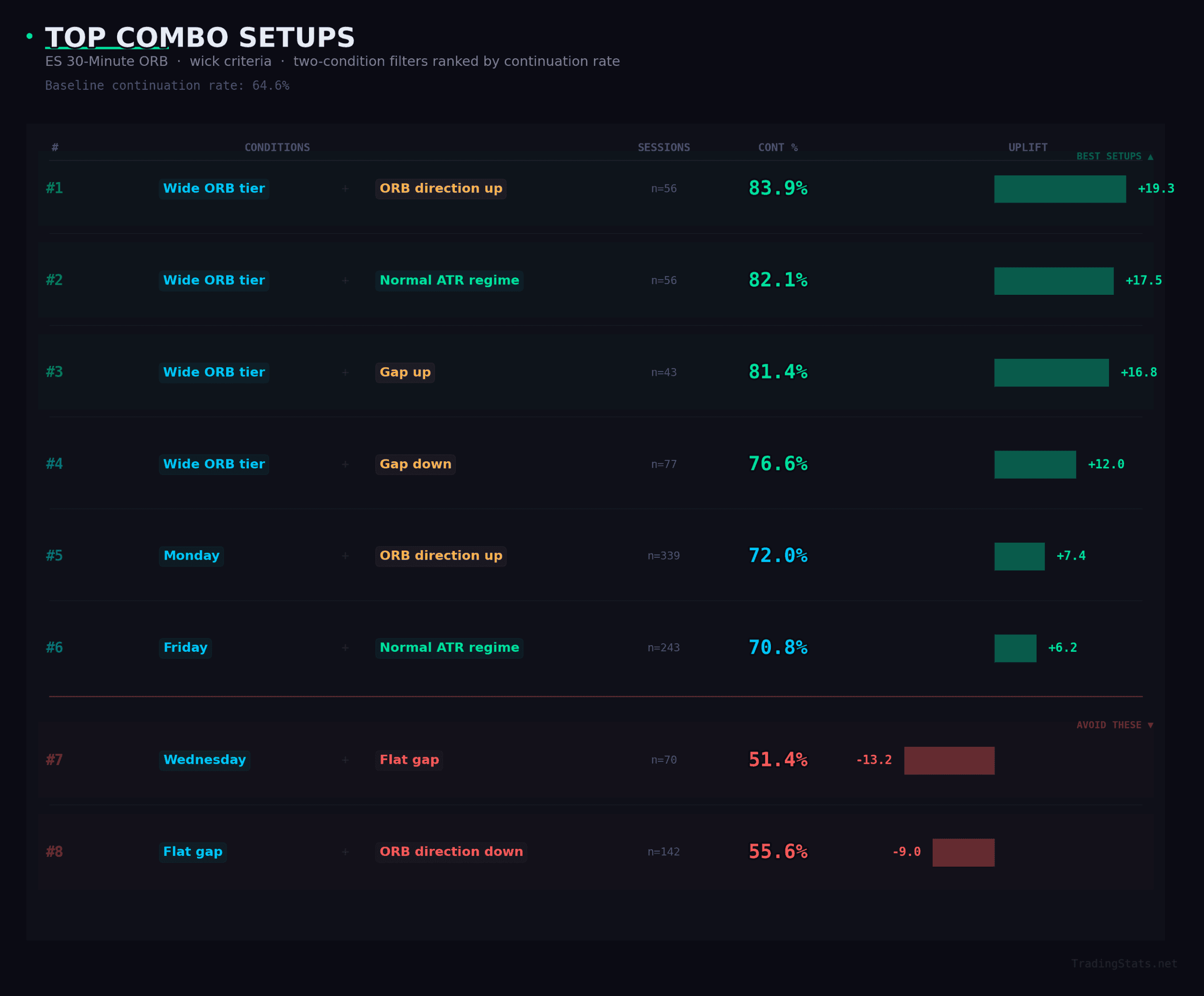Click the +19.3 green uplift bar
Viewport: 1204px width, 996px height.
(x=1060, y=189)
